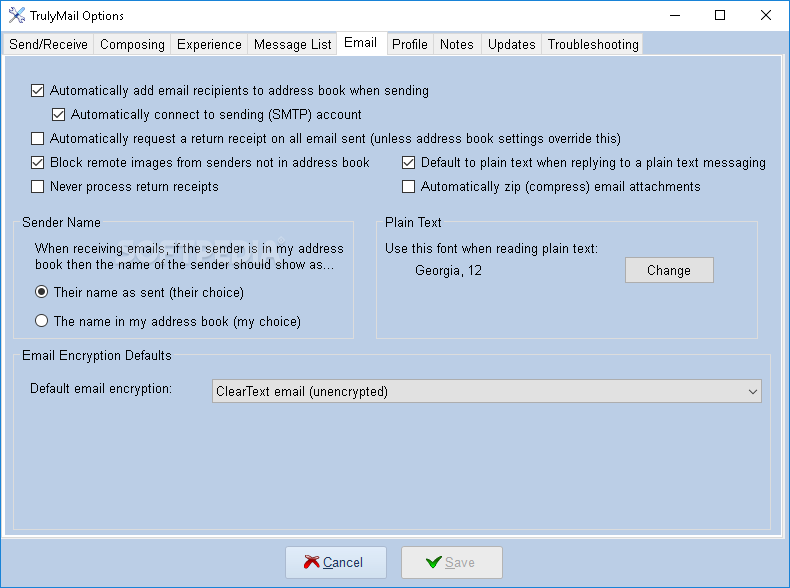Click the Change font button
790x588 pixels.
(x=669, y=270)
